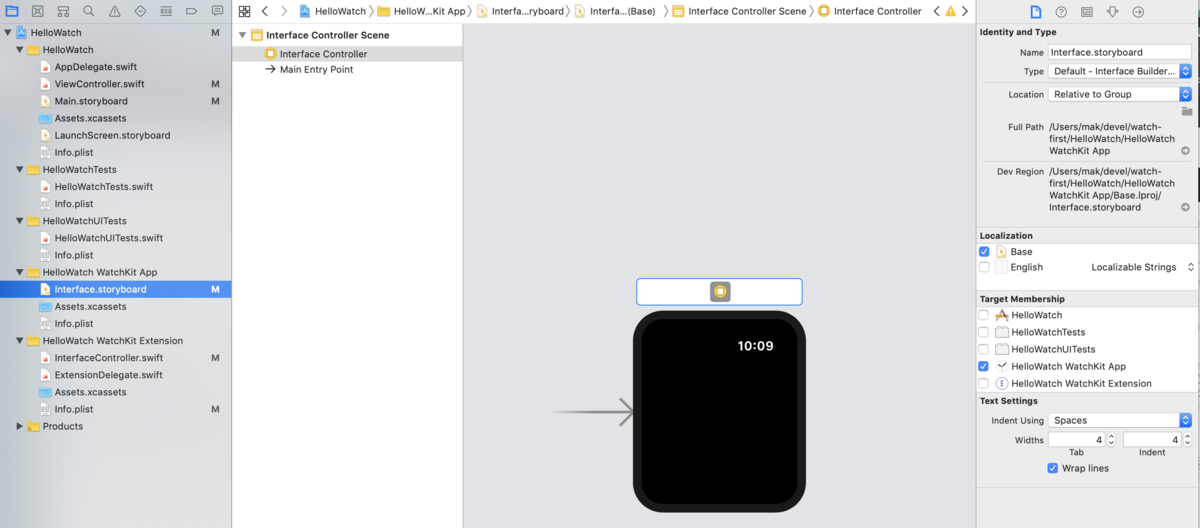The image size is (1200, 528).
Task: Click the Tab width stepper
Action: click(1111, 440)
